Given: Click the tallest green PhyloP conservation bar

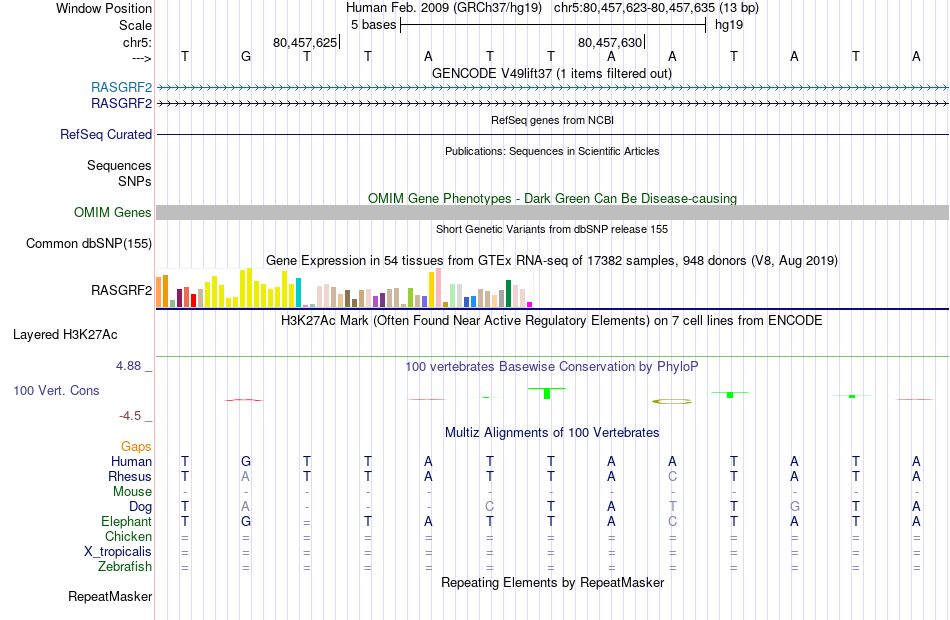Looking at the screenshot, I should coord(547,393).
